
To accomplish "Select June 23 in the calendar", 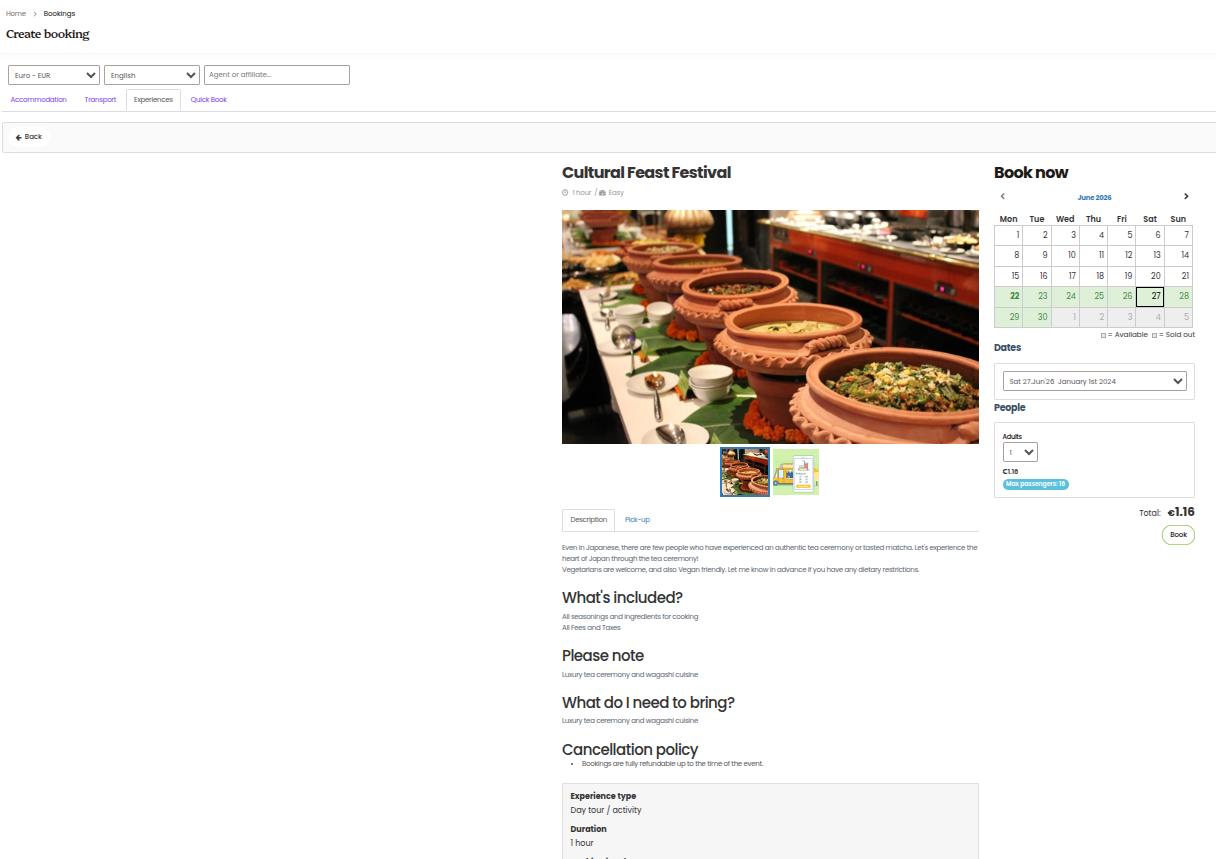I will point(1037,296).
